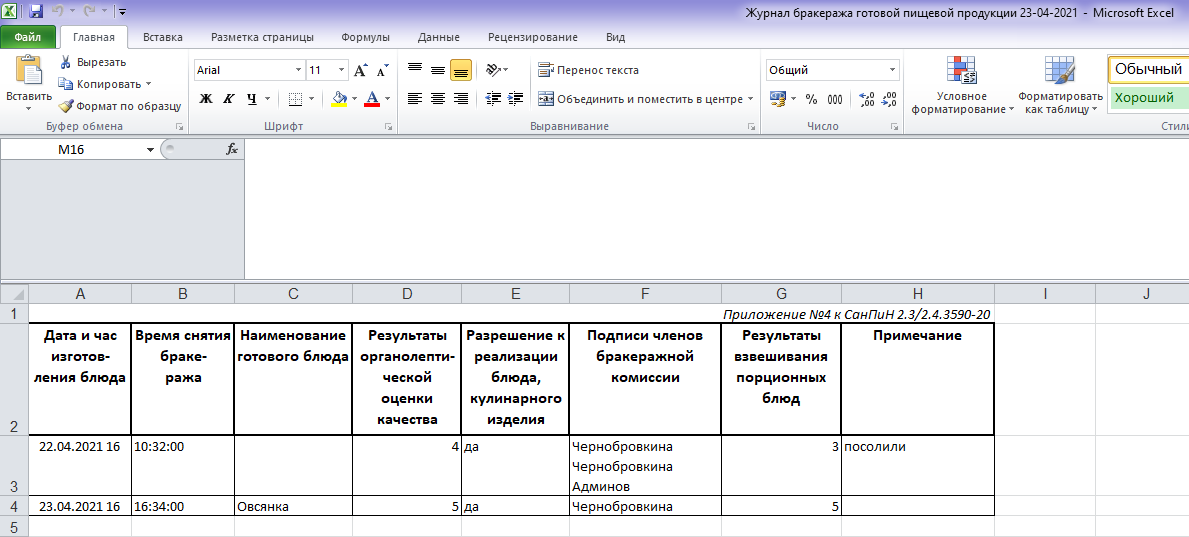The width and height of the screenshot is (1189, 537).
Task: Click the Вставить paste button
Action: (x=29, y=83)
